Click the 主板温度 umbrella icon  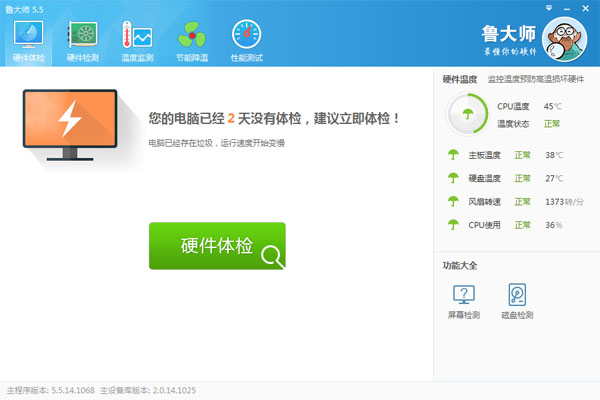coord(453,155)
